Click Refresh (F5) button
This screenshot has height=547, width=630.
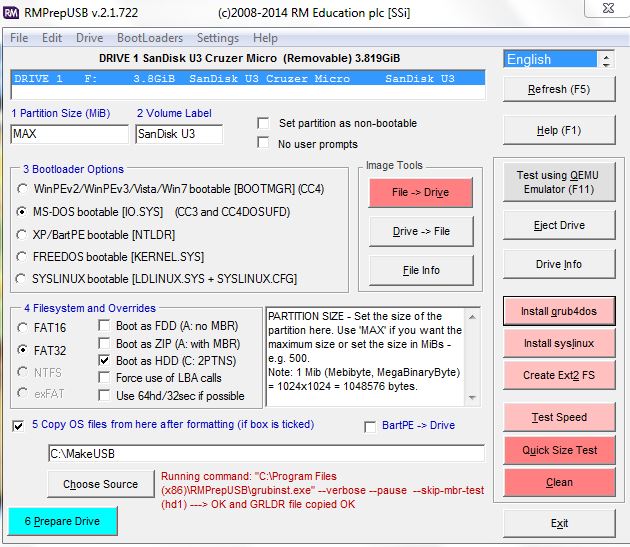pyautogui.click(x=559, y=89)
